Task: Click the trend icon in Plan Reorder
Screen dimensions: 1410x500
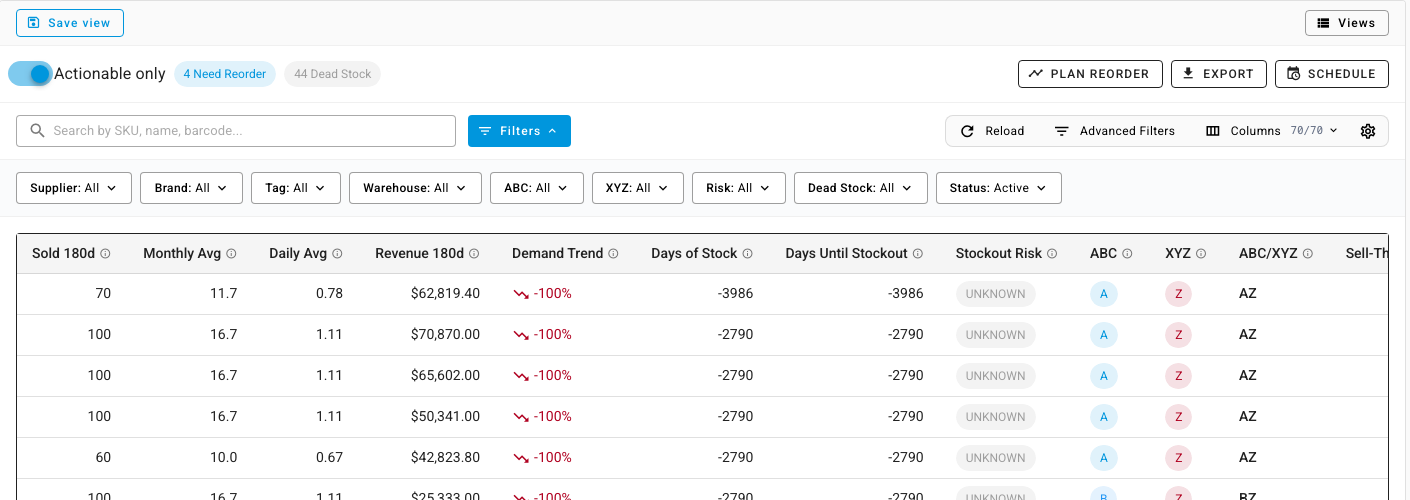Action: pos(1036,74)
